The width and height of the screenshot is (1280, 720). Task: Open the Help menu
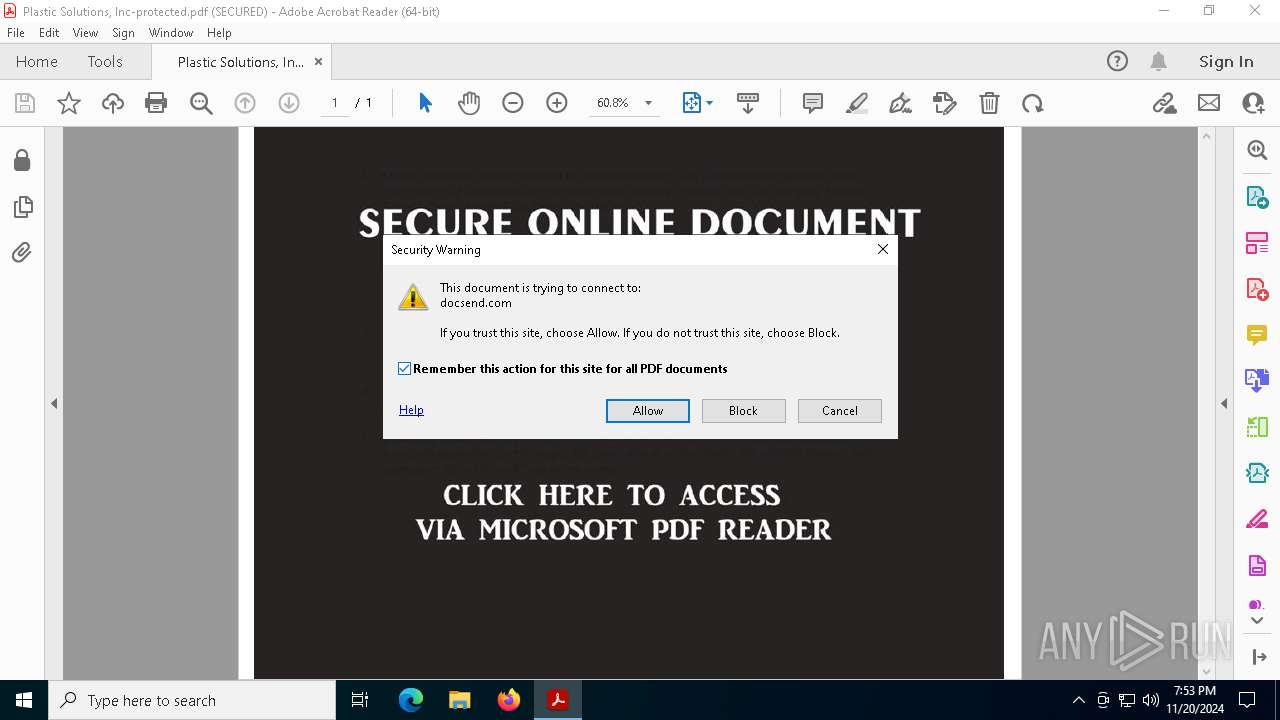219,33
